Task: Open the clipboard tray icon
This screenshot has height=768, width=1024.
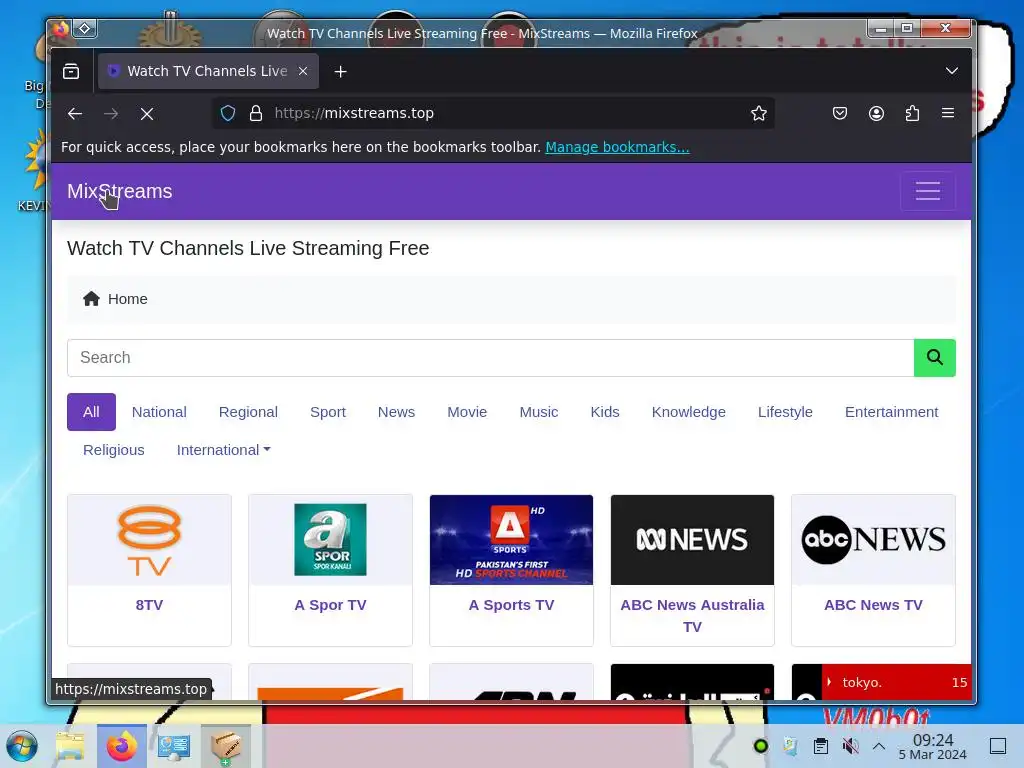Action: [821, 746]
